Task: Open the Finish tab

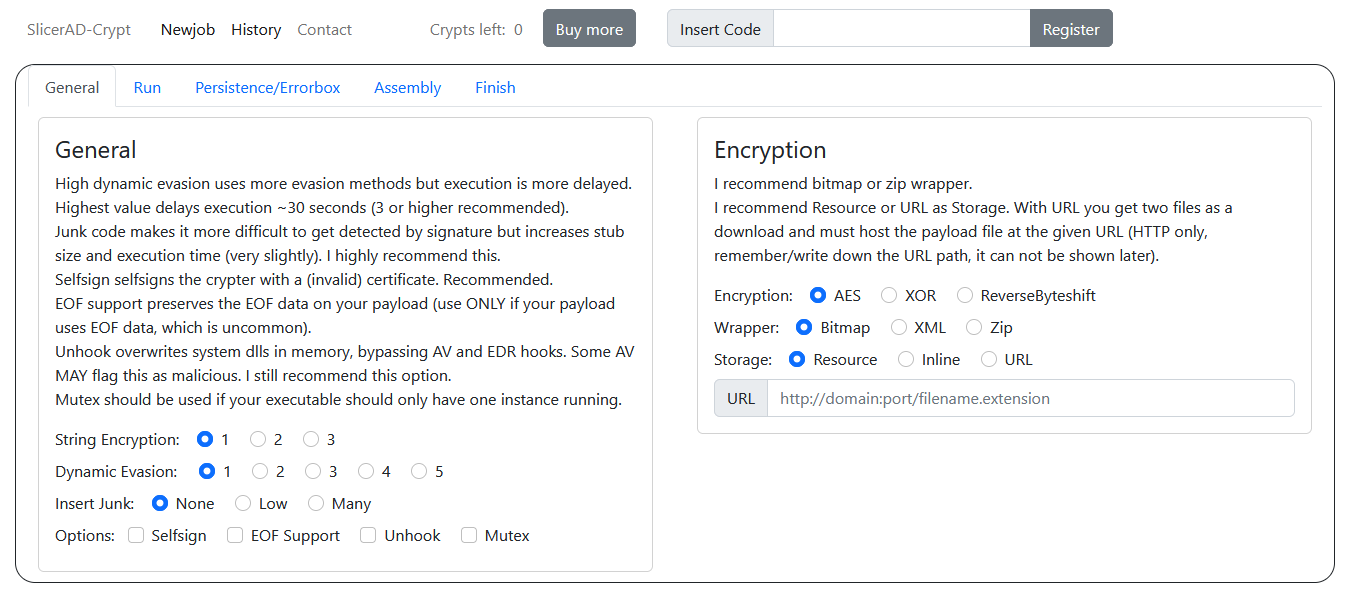Action: point(495,87)
